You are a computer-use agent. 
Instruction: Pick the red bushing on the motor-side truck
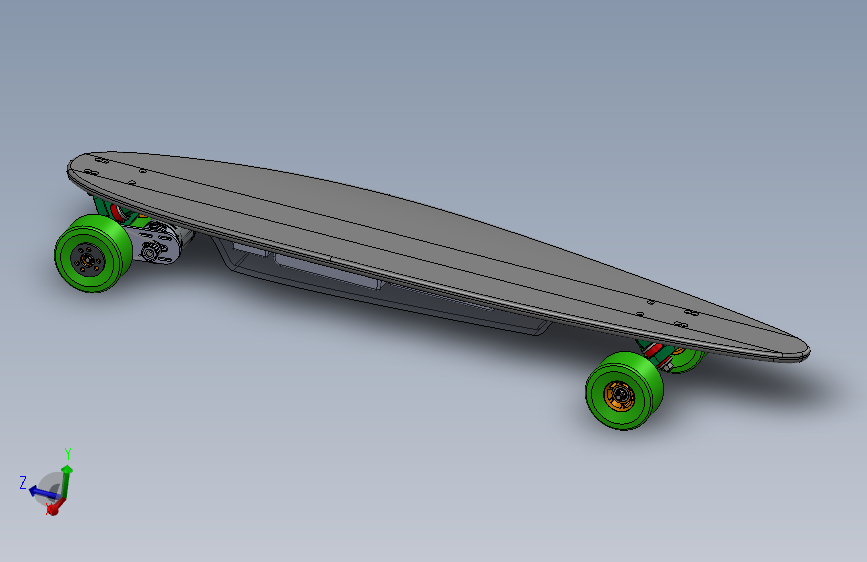pyautogui.click(x=117, y=212)
